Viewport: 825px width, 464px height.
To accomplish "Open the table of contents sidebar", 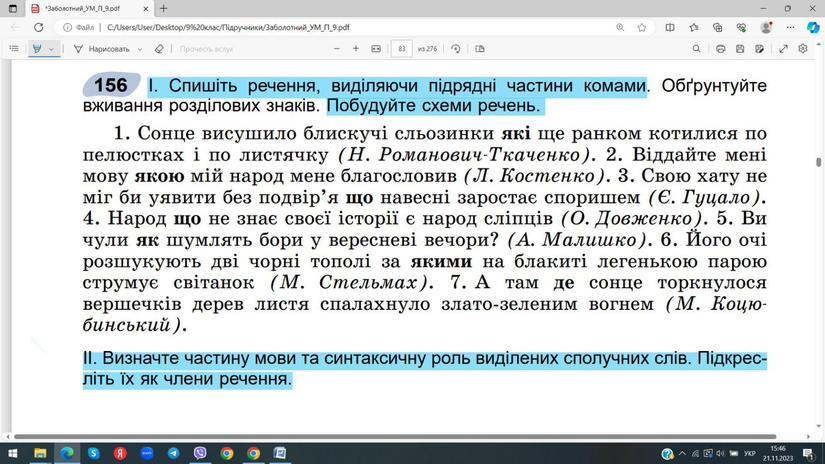I will tap(14, 48).
